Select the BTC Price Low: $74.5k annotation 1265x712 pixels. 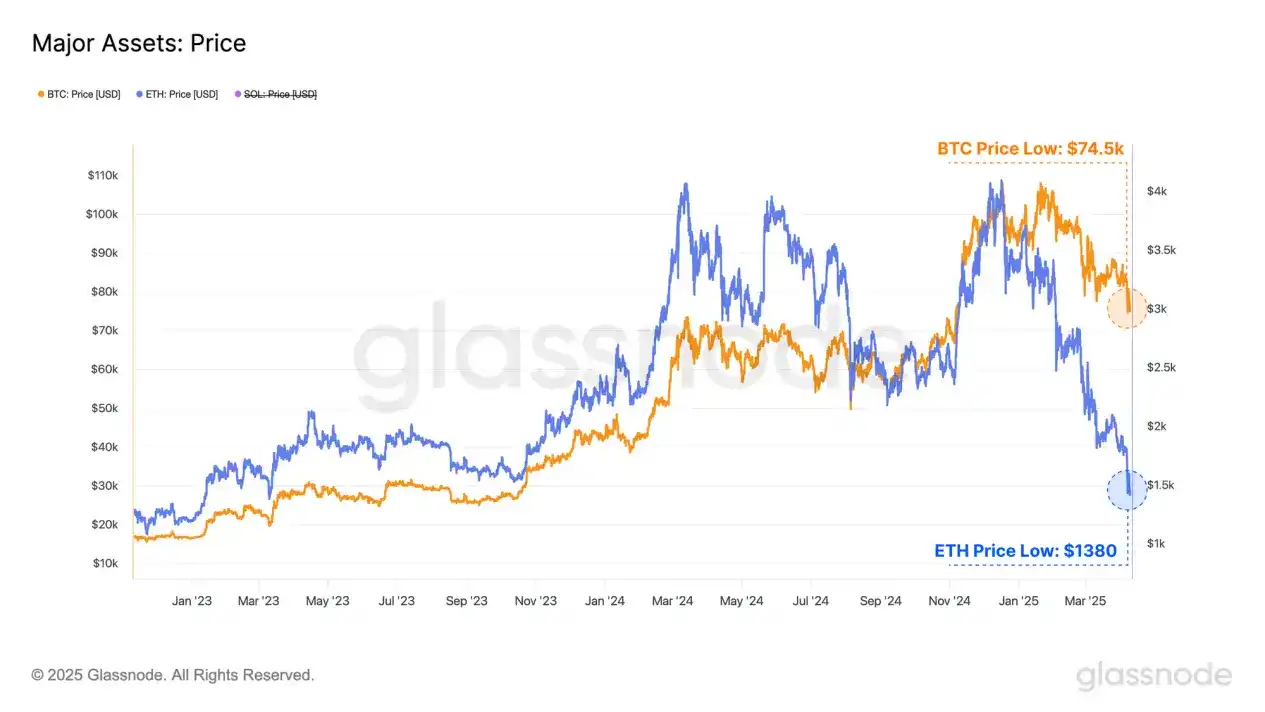1030,149
